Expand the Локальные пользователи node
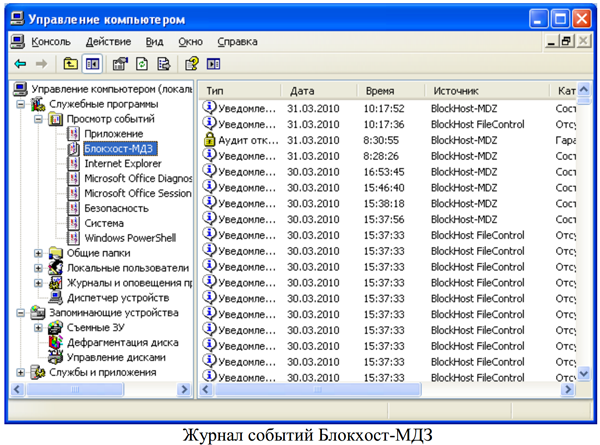Viewport: 600px width, 445px height. point(38,268)
